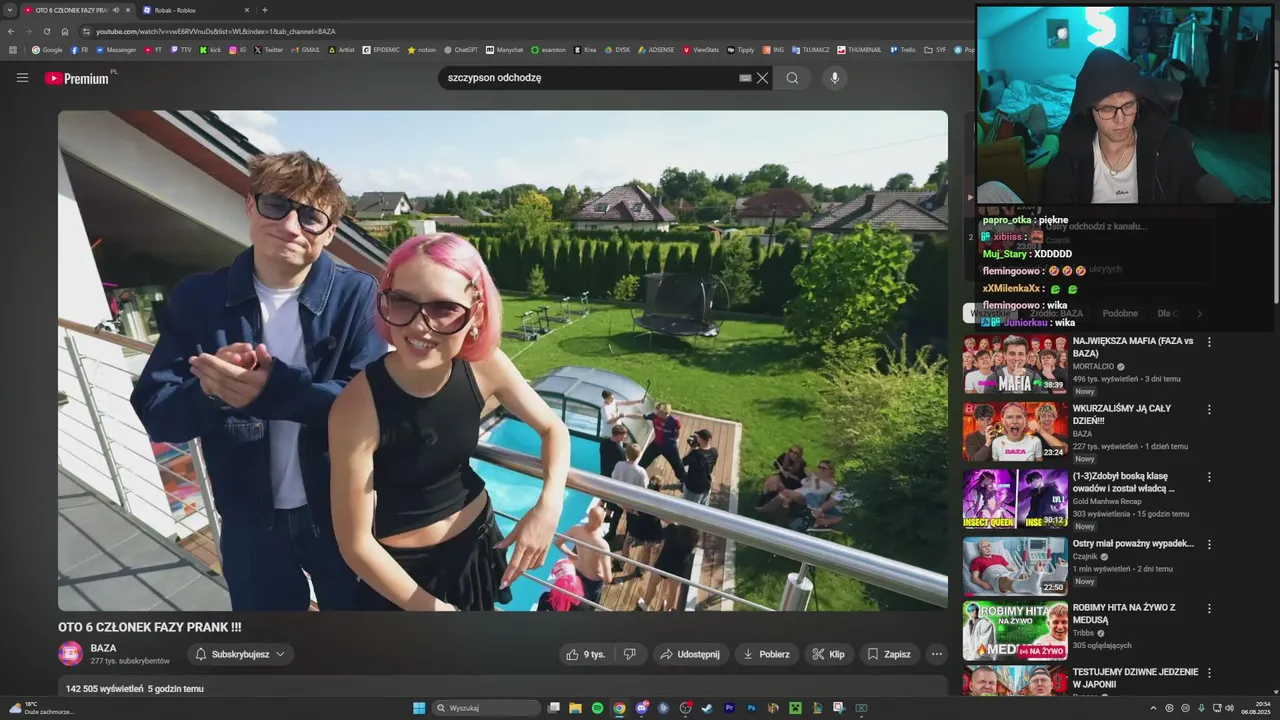Start voice search with the microphone icon
This screenshot has width=1280, height=720.
coord(834,78)
